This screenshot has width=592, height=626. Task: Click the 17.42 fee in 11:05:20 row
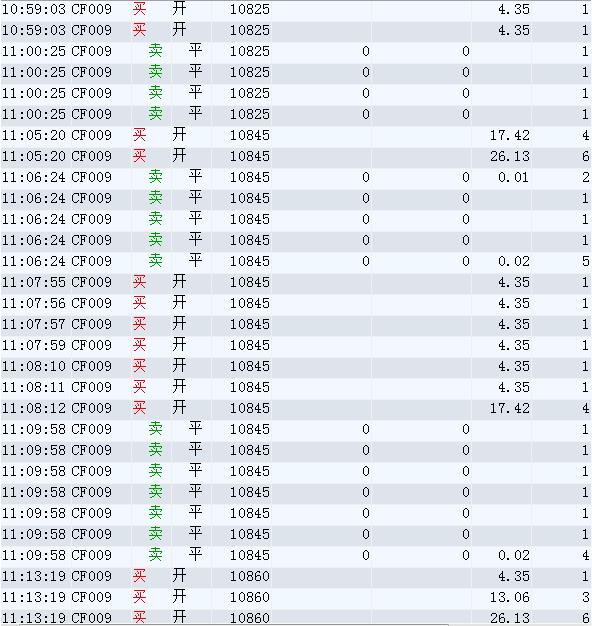click(x=510, y=135)
